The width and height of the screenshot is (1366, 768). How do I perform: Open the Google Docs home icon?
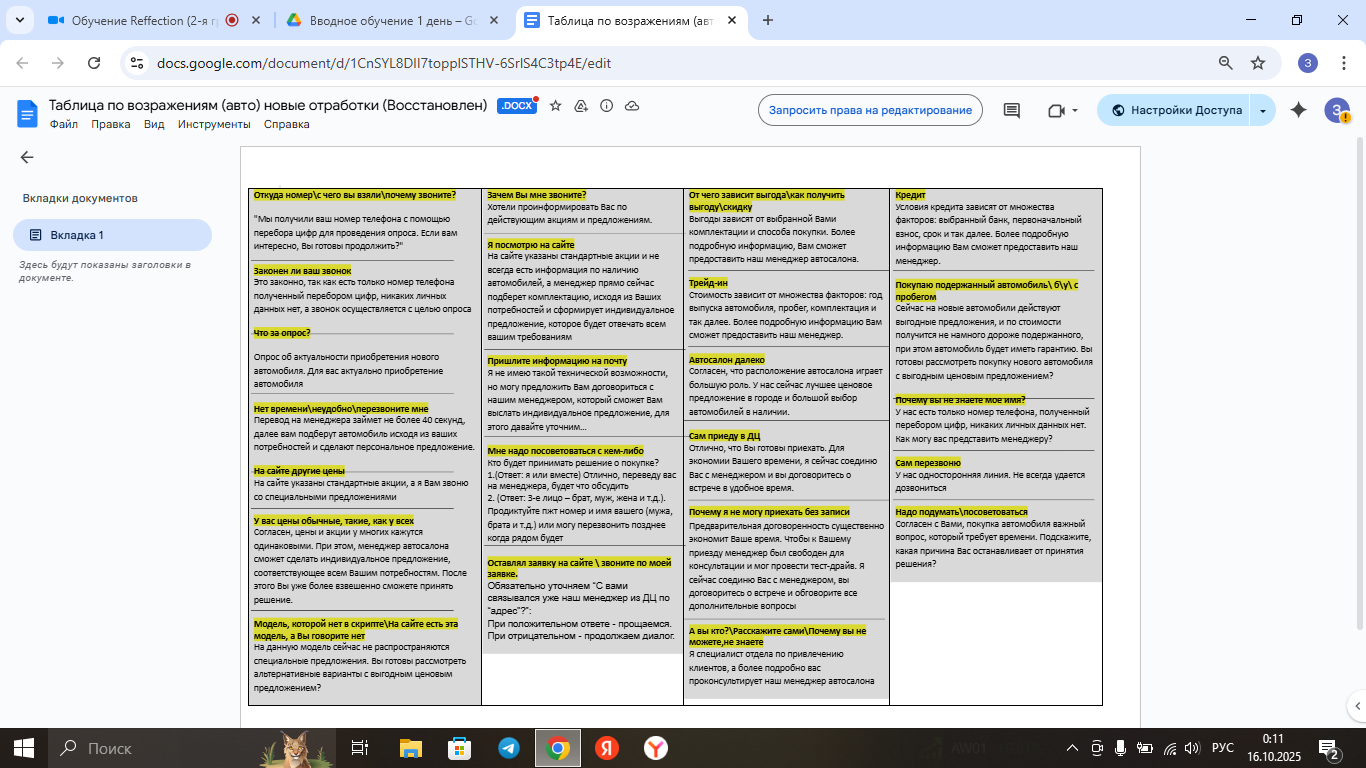27,112
